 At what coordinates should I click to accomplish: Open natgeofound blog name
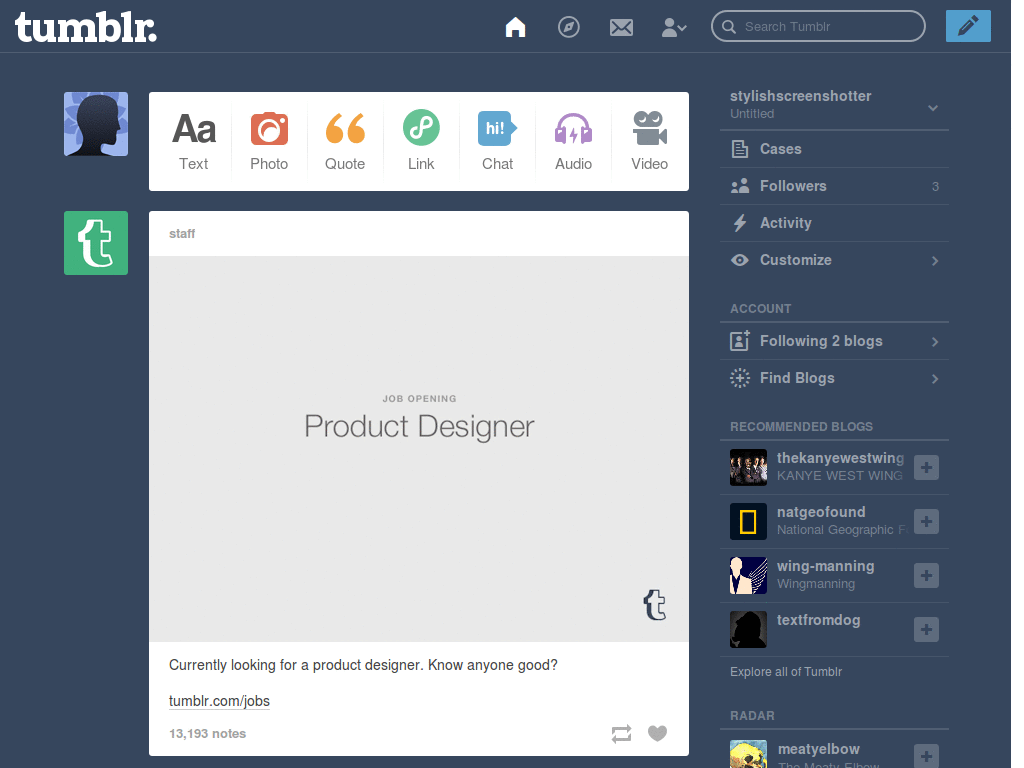pos(821,512)
